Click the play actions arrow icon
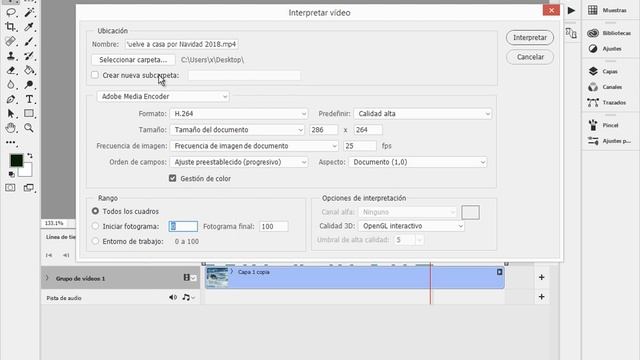The width and height of the screenshot is (640, 360). point(571,10)
